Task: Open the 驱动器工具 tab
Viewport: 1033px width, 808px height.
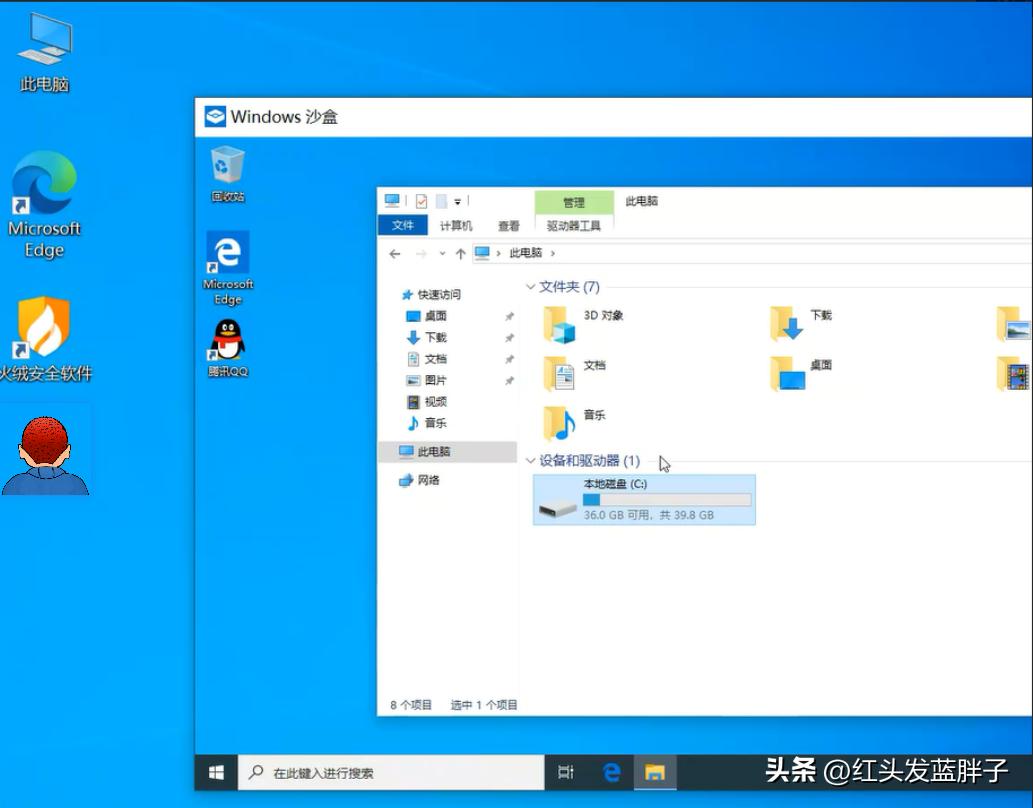Action: coord(575,224)
